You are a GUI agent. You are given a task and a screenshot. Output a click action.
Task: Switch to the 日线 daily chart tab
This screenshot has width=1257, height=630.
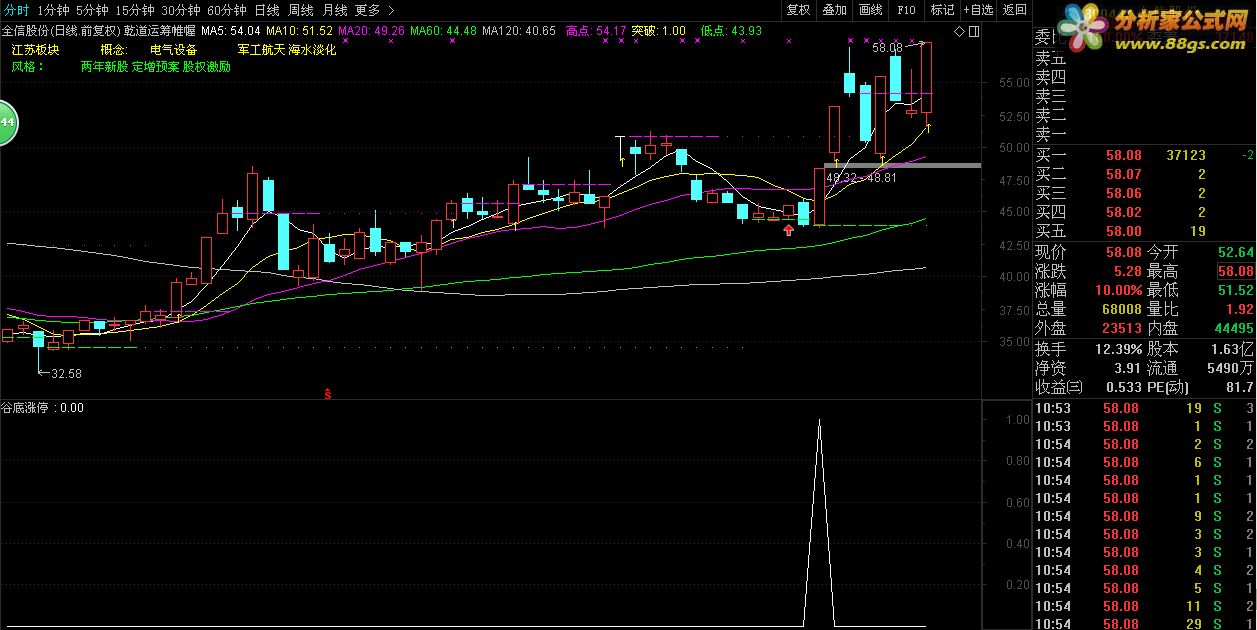267,10
